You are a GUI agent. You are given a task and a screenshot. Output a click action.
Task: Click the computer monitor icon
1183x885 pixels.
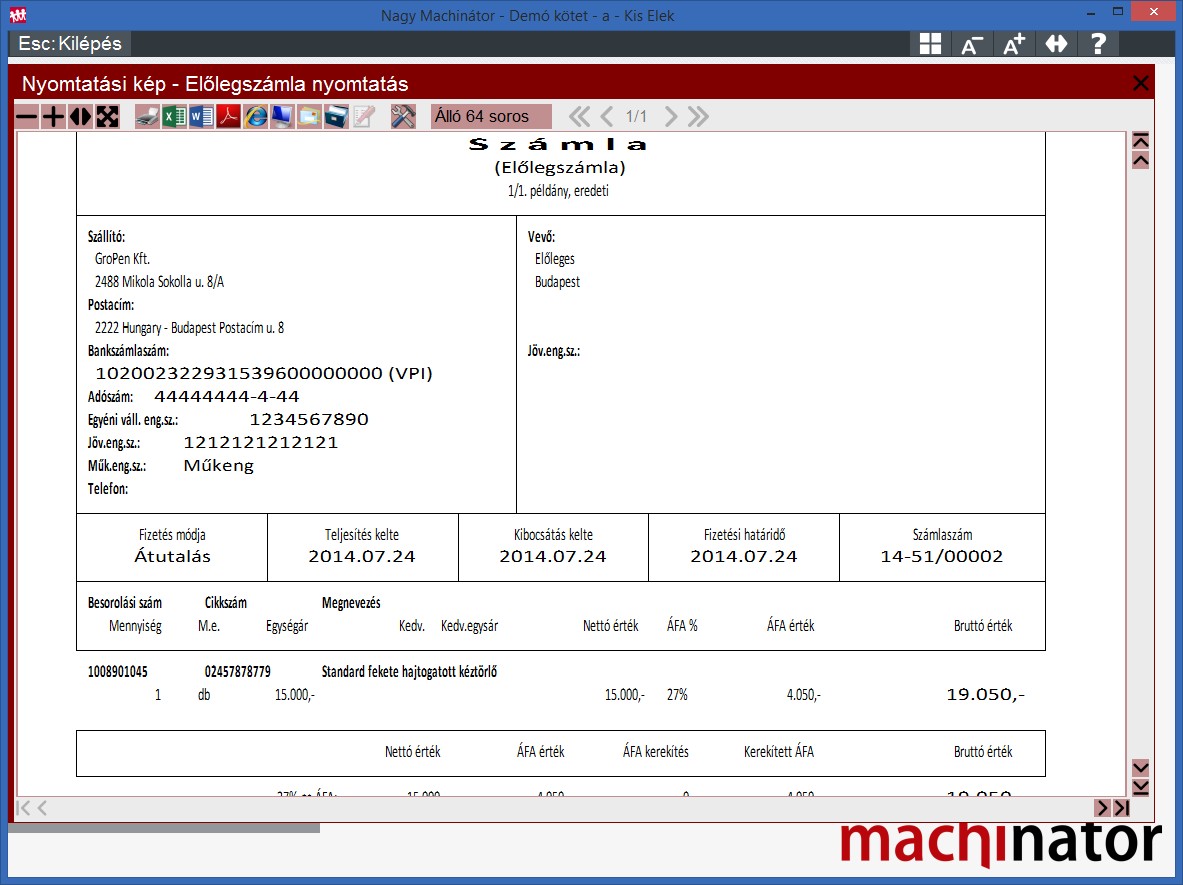coord(283,116)
